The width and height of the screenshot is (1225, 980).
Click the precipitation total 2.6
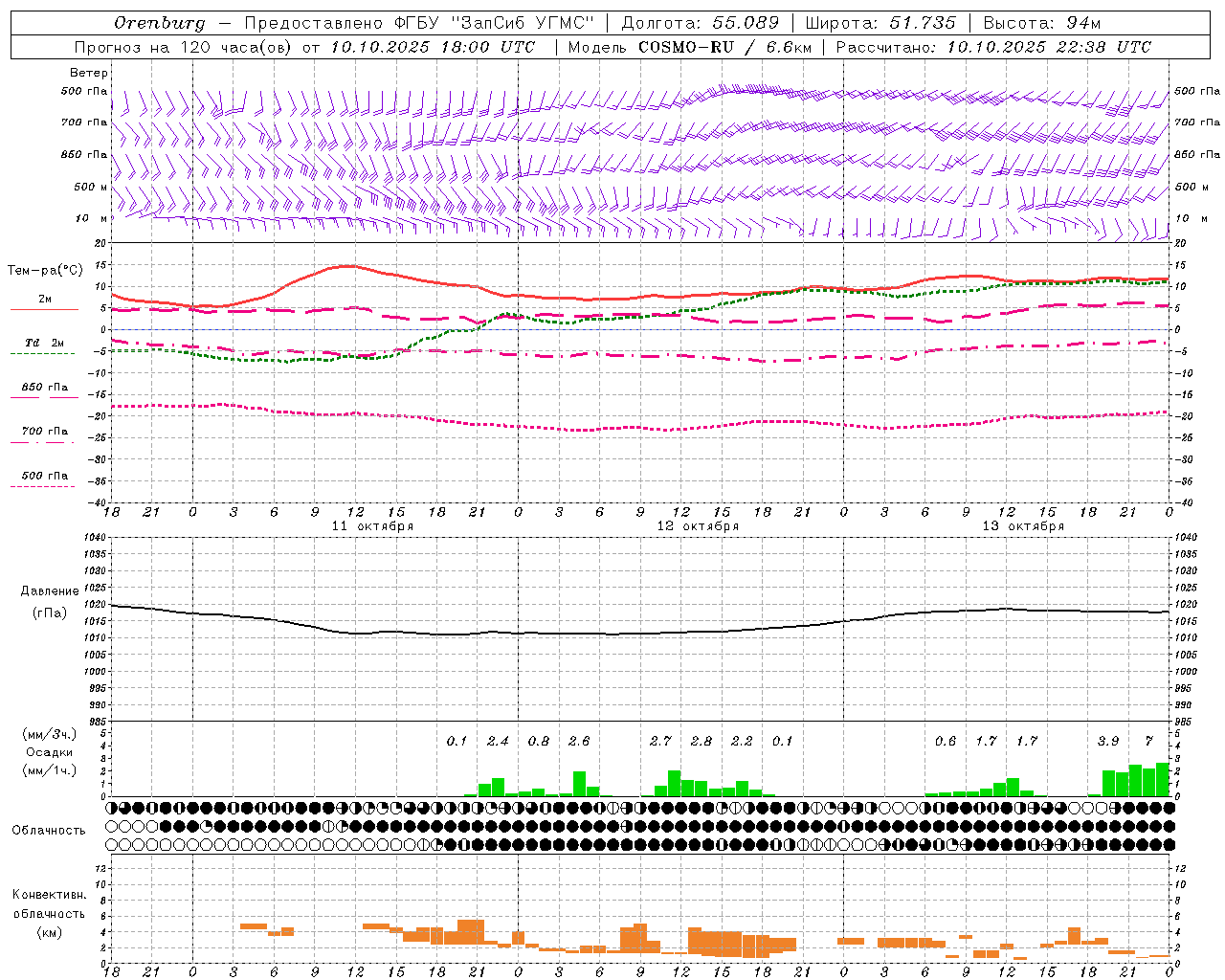coord(579,741)
